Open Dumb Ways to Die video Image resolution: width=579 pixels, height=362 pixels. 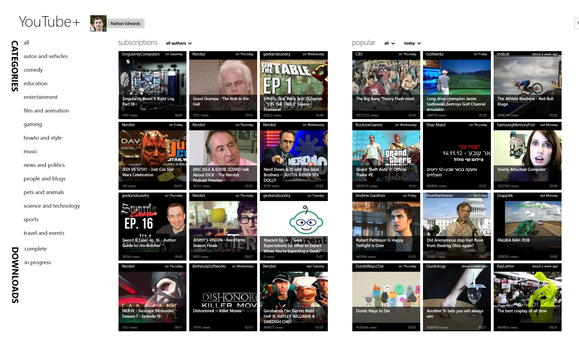pyautogui.click(x=386, y=297)
